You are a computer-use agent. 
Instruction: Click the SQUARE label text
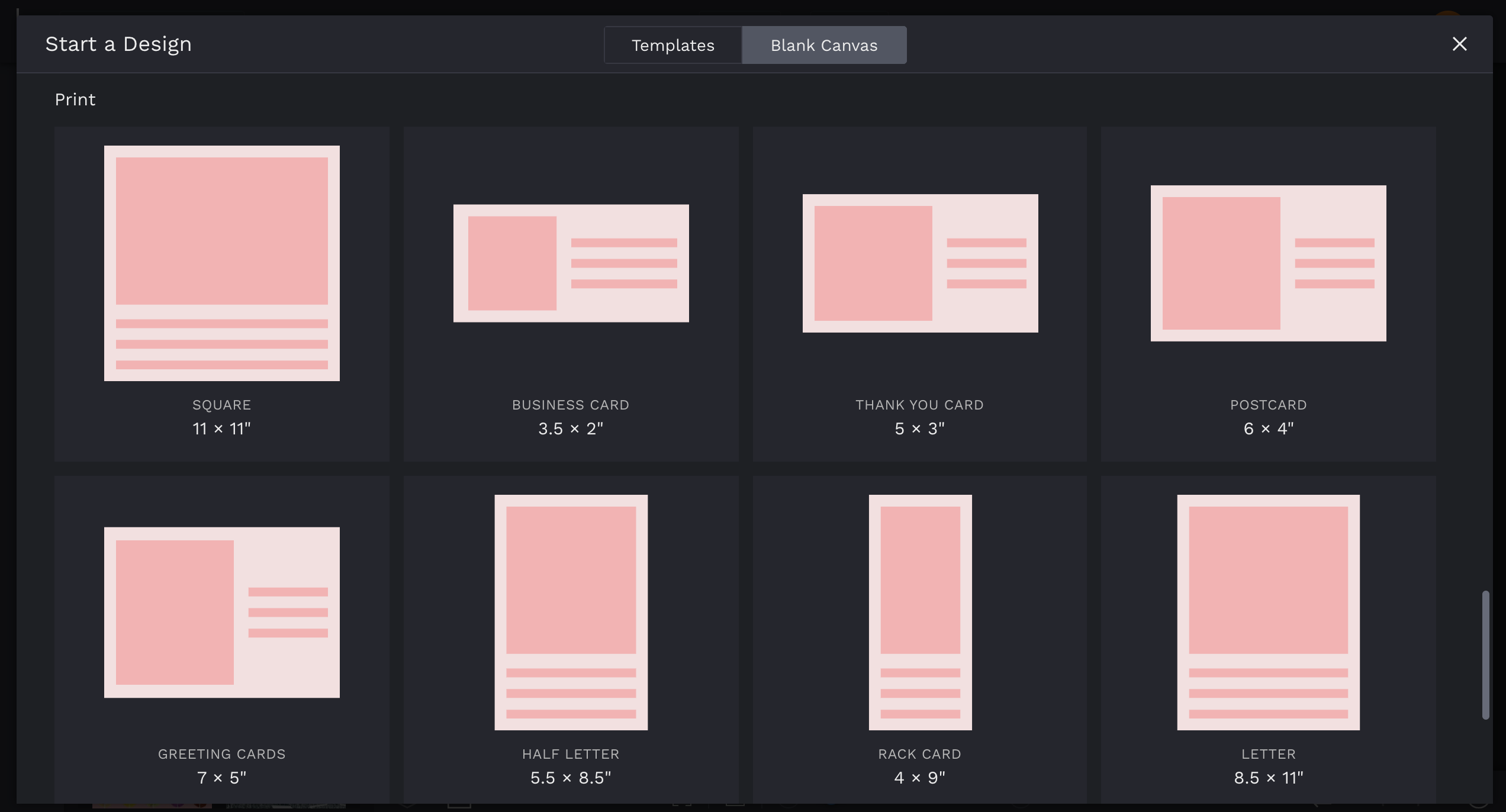tap(222, 405)
